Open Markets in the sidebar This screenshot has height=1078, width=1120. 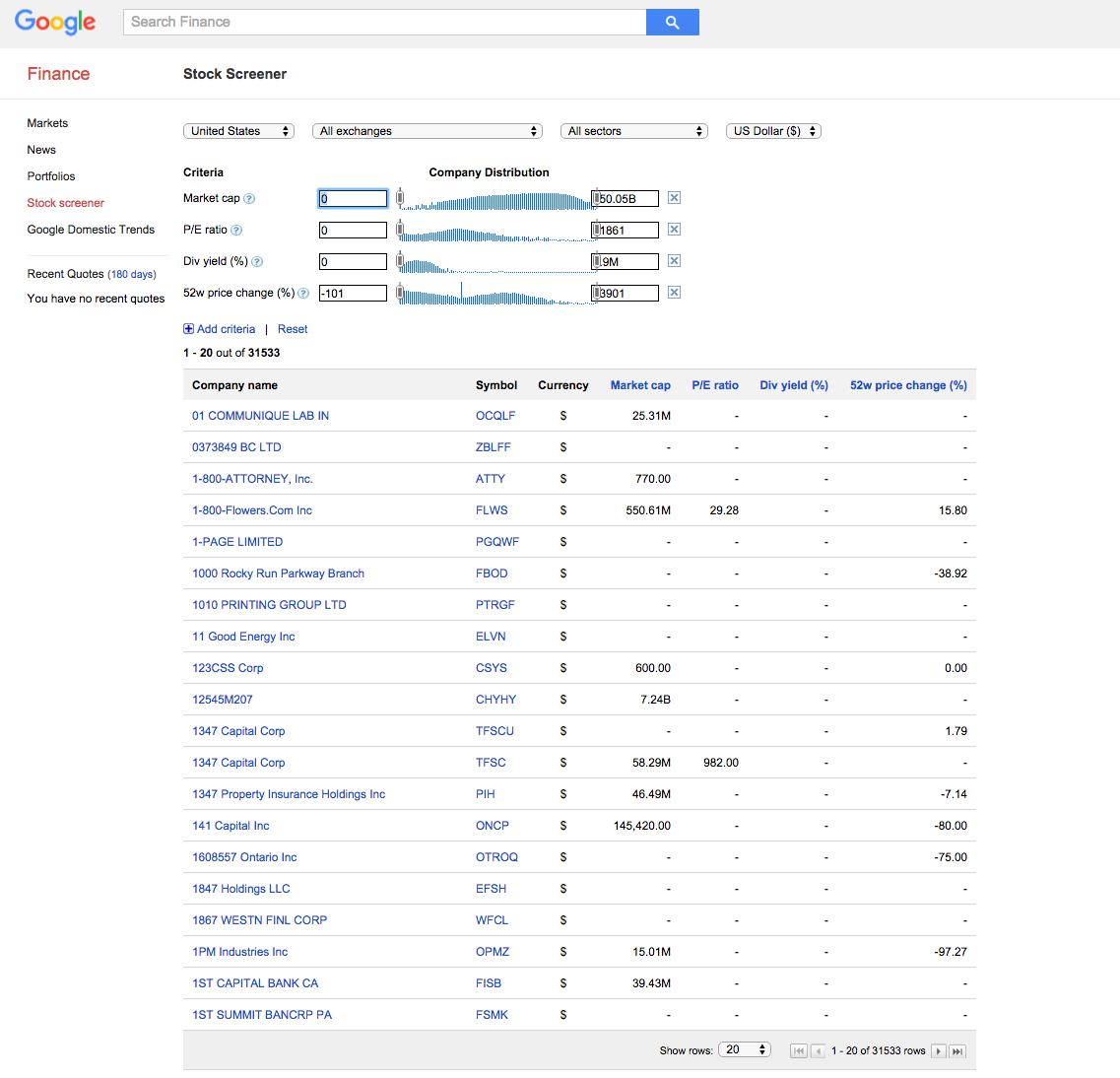click(x=48, y=123)
